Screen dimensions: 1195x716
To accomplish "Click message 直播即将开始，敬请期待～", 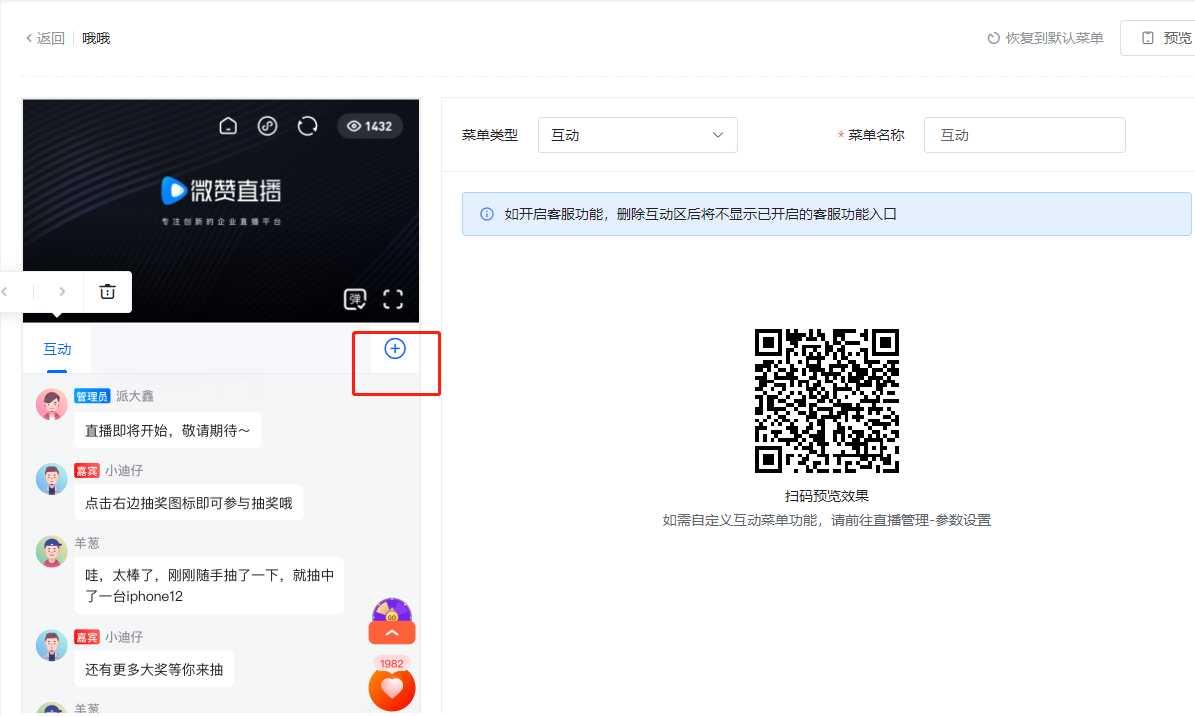I will pyautogui.click(x=168, y=431).
